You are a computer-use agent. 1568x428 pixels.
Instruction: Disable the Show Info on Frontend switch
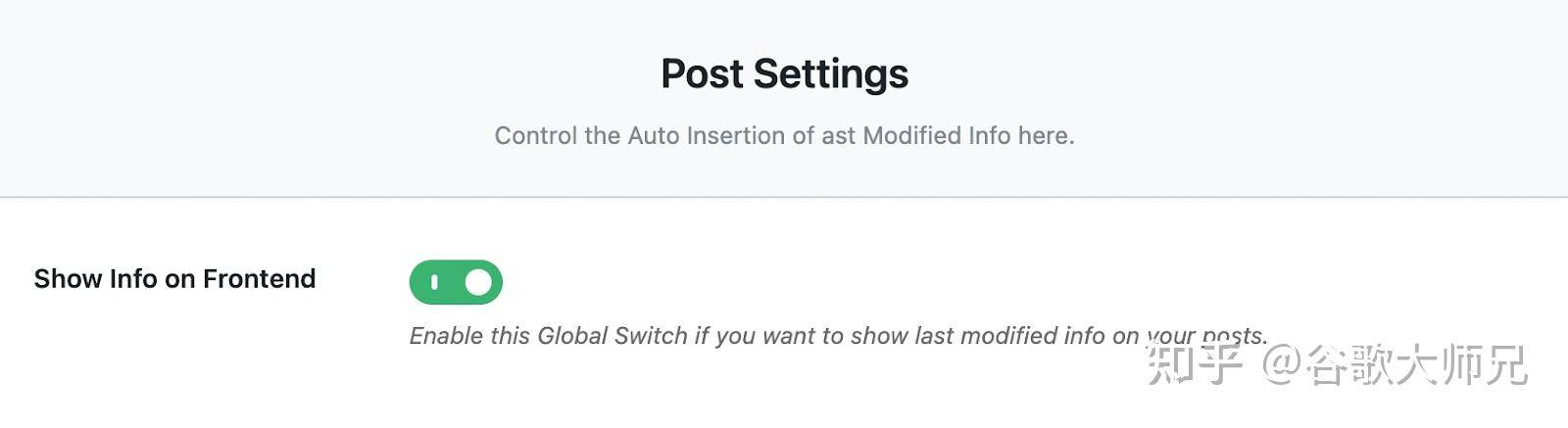(456, 282)
